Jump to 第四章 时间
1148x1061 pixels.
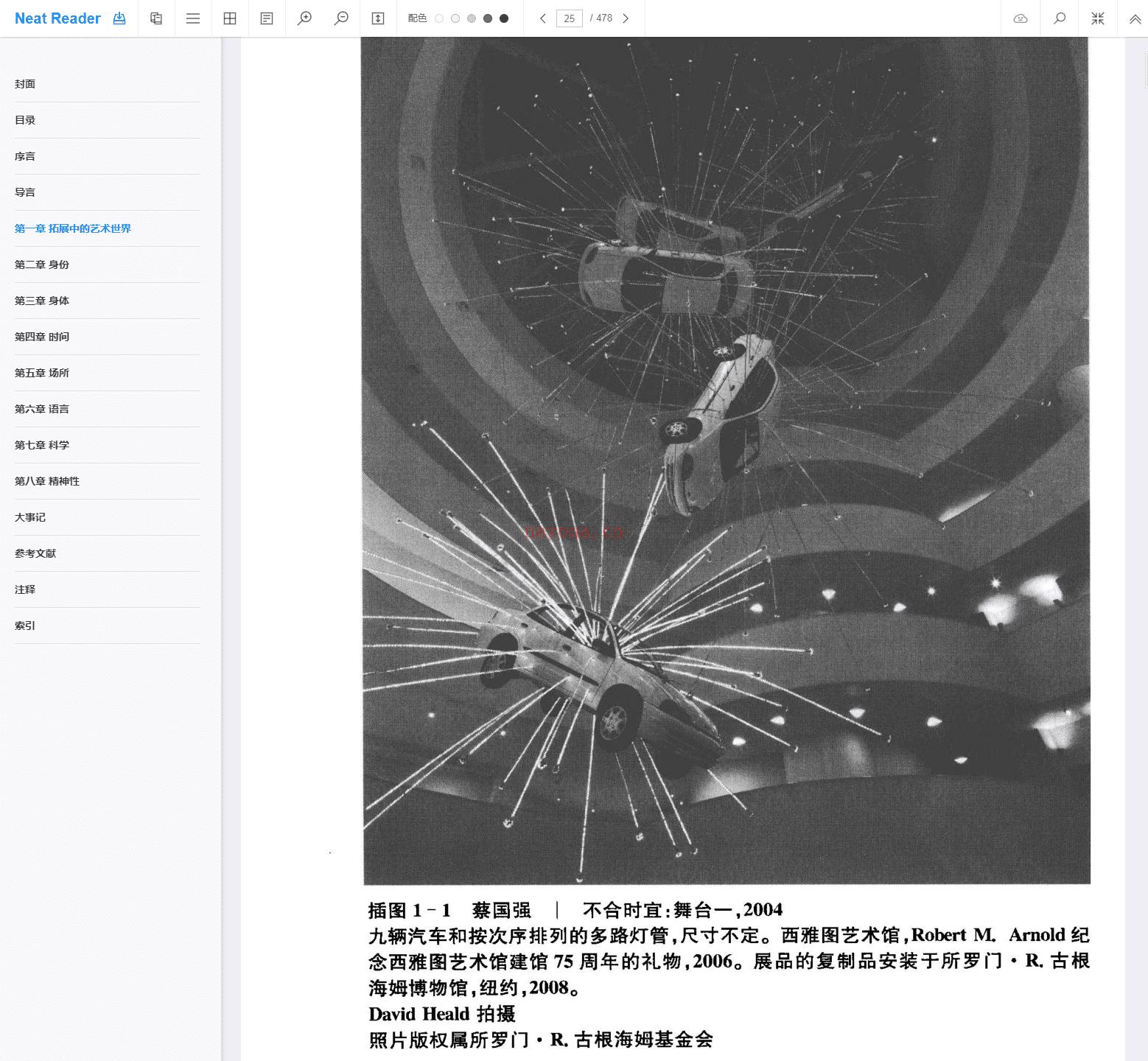pyautogui.click(x=108, y=337)
